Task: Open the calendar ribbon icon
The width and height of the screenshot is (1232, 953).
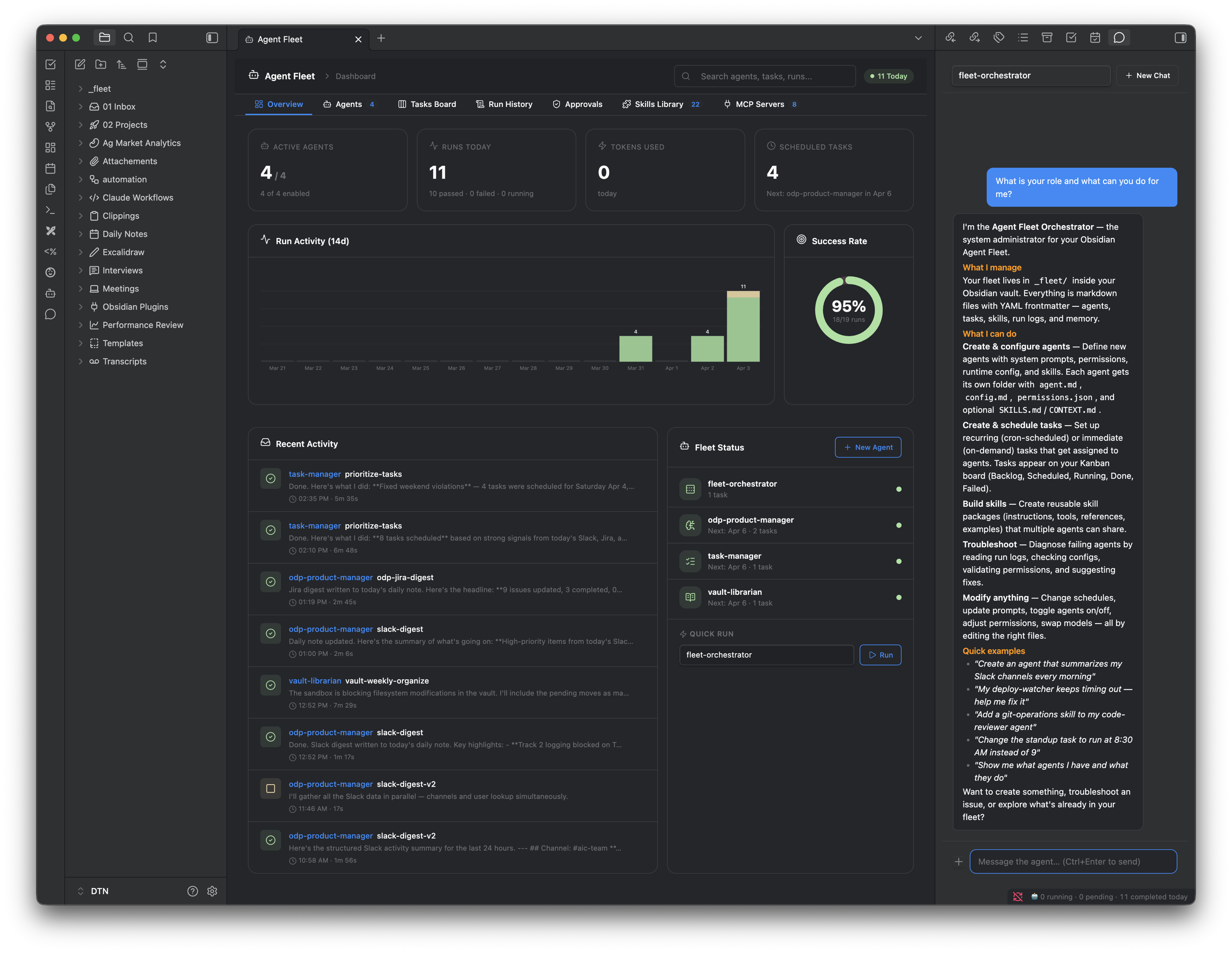Action: pos(50,168)
